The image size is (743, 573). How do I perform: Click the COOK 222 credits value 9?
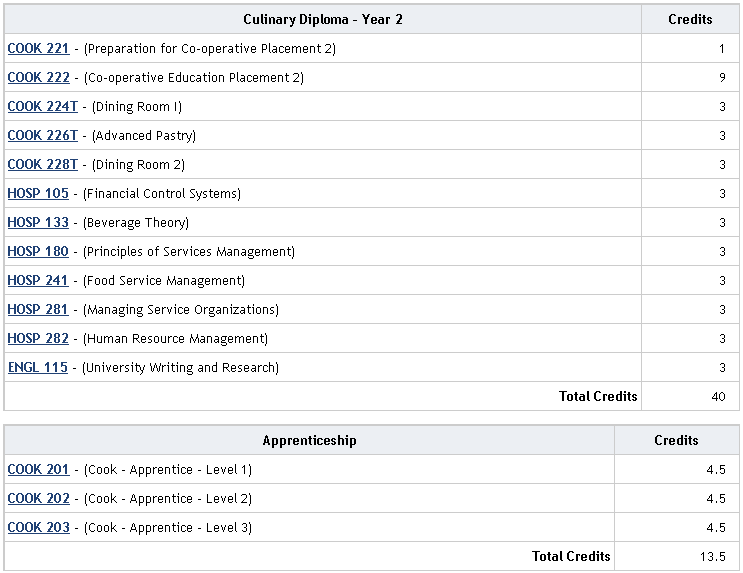tap(721, 77)
